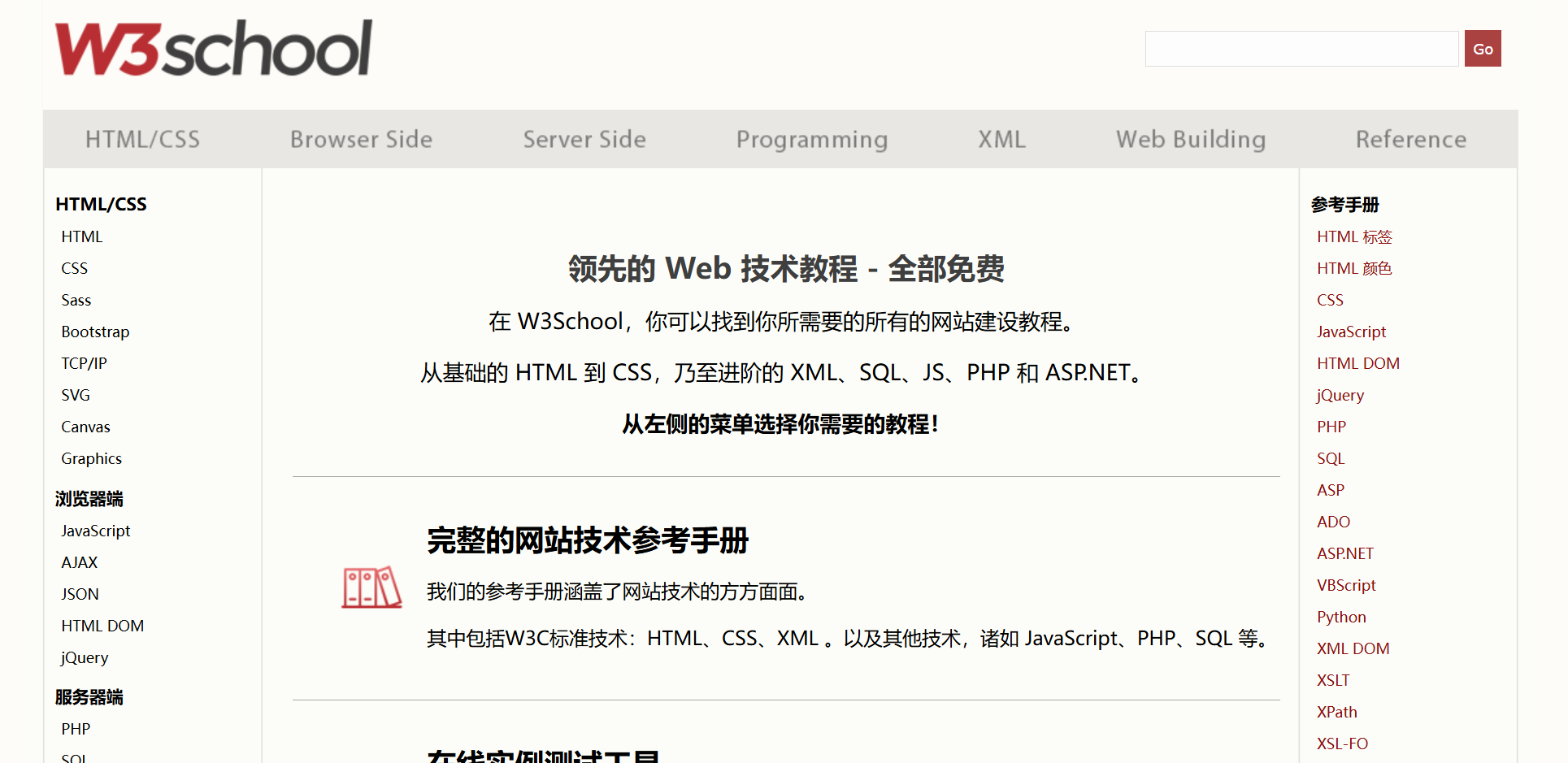The image size is (1568, 763).
Task: Click the Go search button
Action: pyautogui.click(x=1483, y=49)
